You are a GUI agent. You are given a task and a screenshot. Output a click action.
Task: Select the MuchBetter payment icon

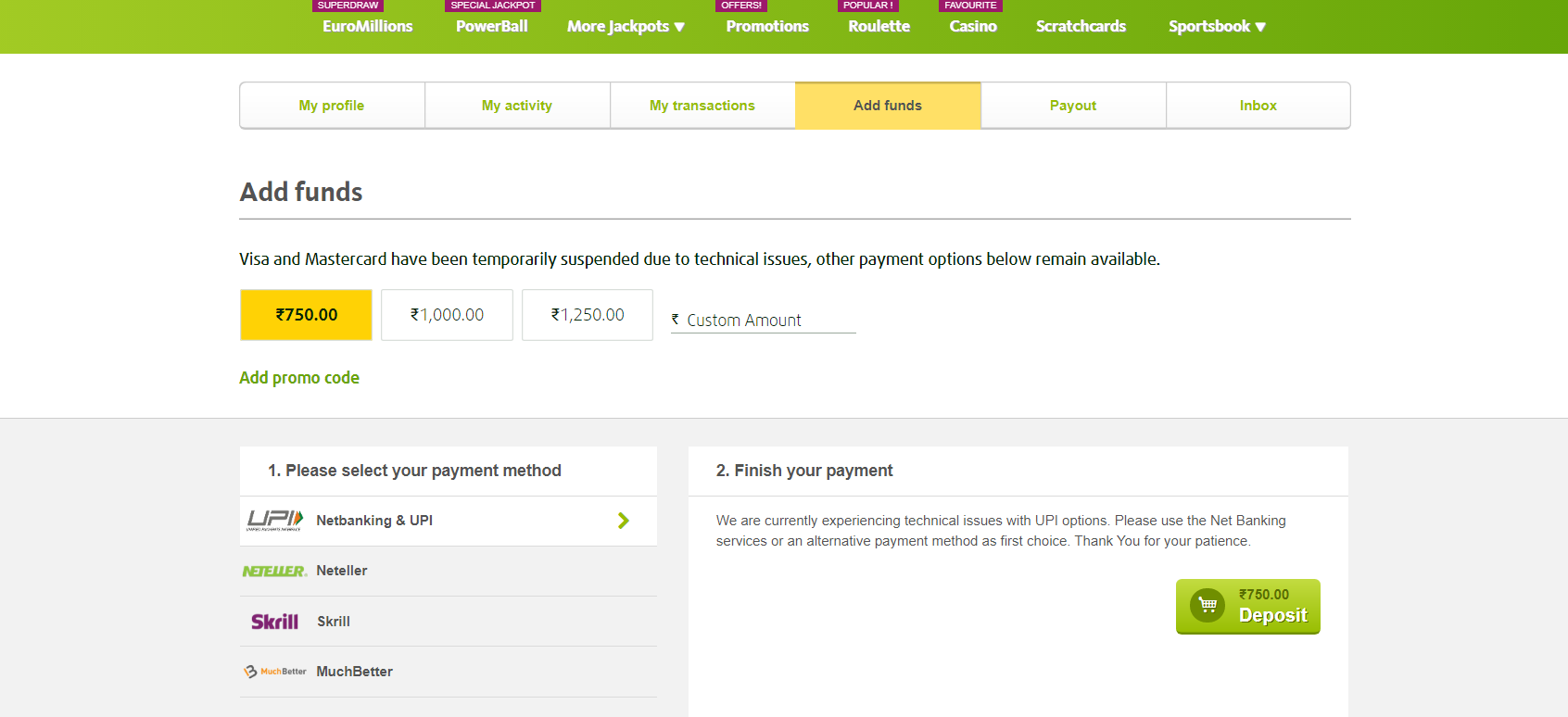[274, 671]
